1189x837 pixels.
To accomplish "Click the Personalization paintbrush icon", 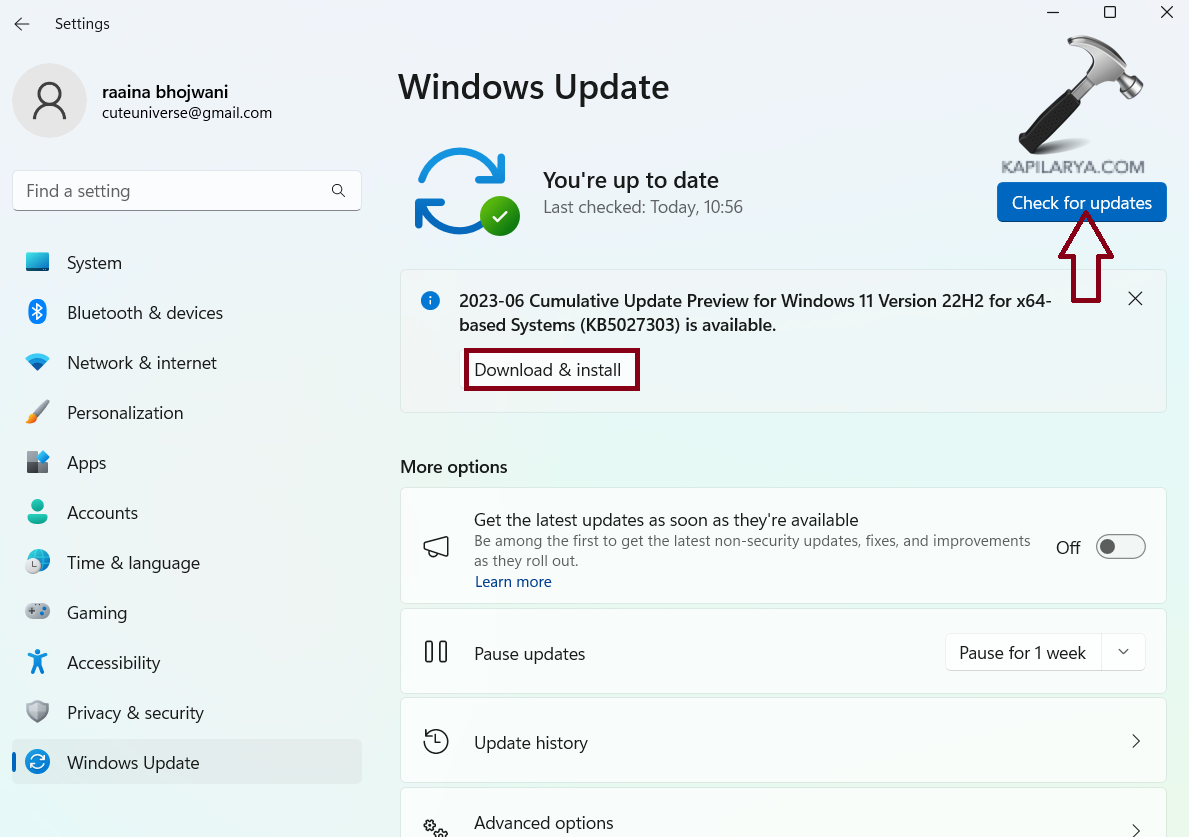I will coord(38,413).
